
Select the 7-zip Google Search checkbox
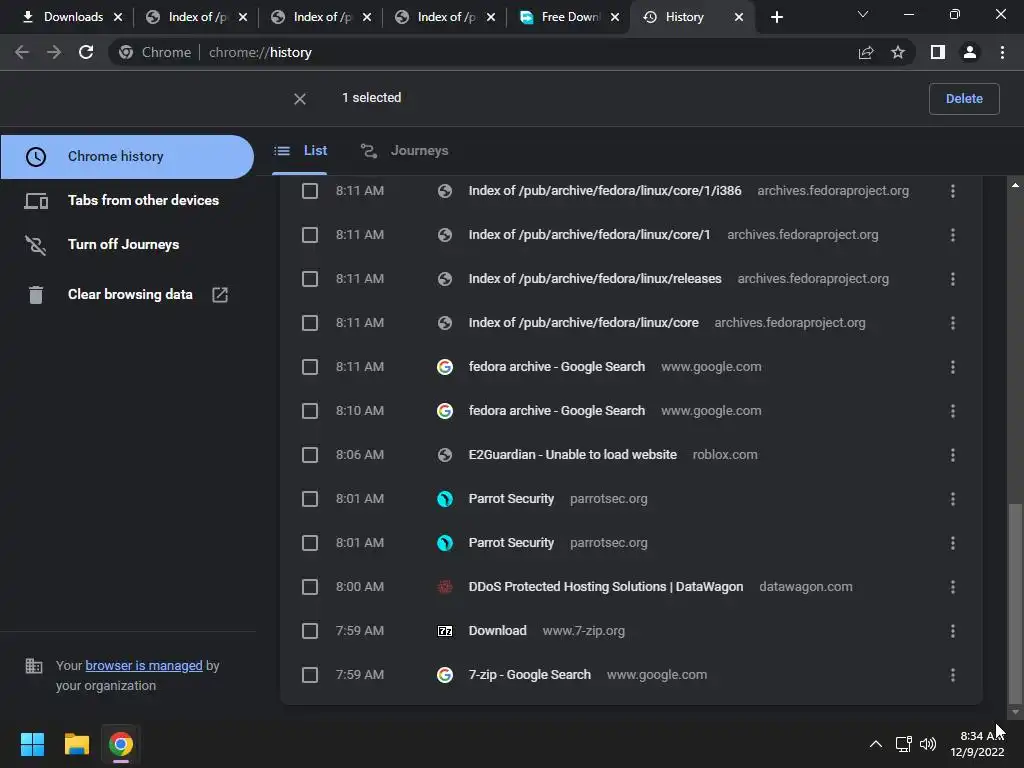[310, 675]
